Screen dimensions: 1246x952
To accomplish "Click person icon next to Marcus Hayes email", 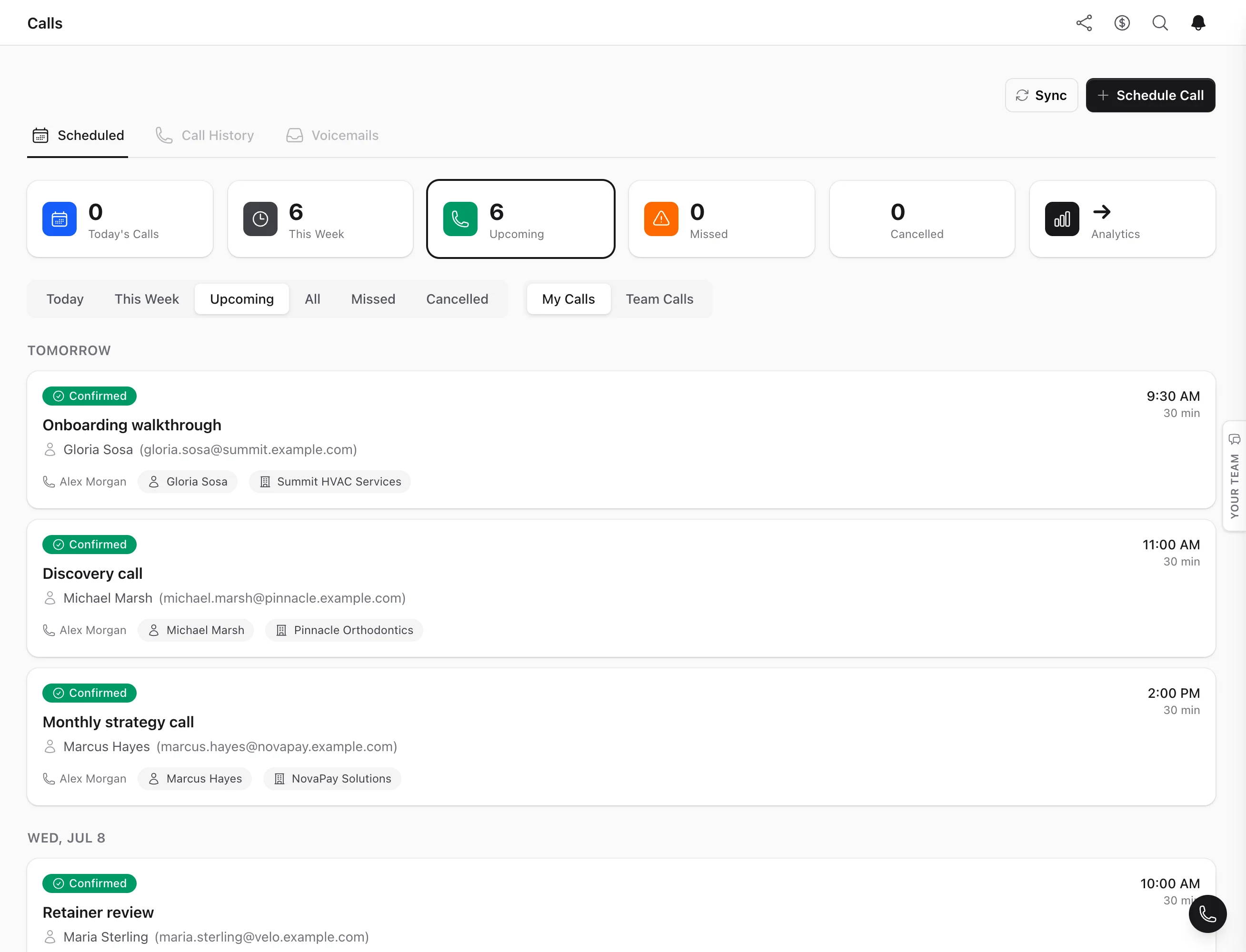I will point(50,747).
